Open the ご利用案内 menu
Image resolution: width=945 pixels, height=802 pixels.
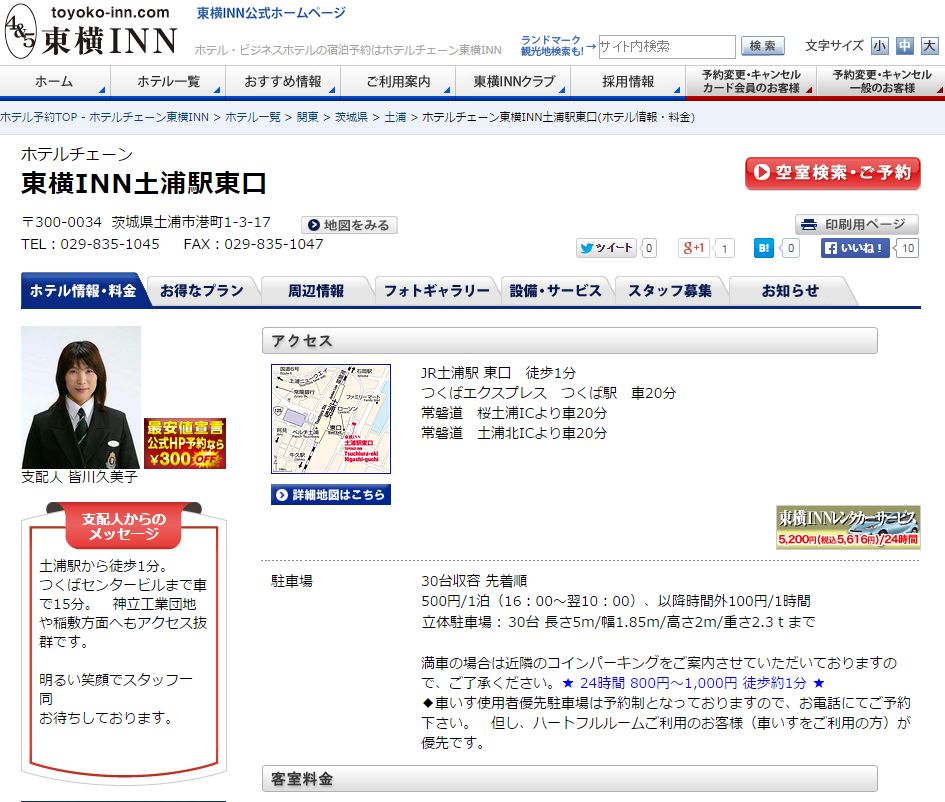[398, 81]
